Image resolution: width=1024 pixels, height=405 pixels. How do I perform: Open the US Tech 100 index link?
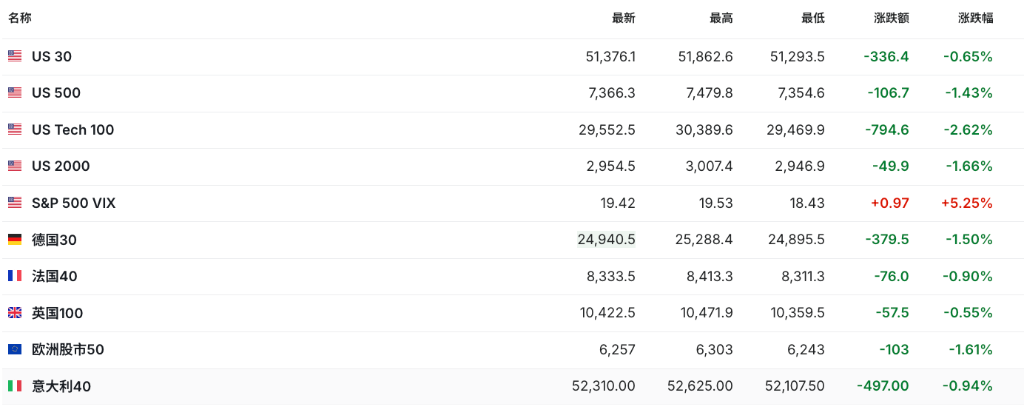(x=72, y=129)
